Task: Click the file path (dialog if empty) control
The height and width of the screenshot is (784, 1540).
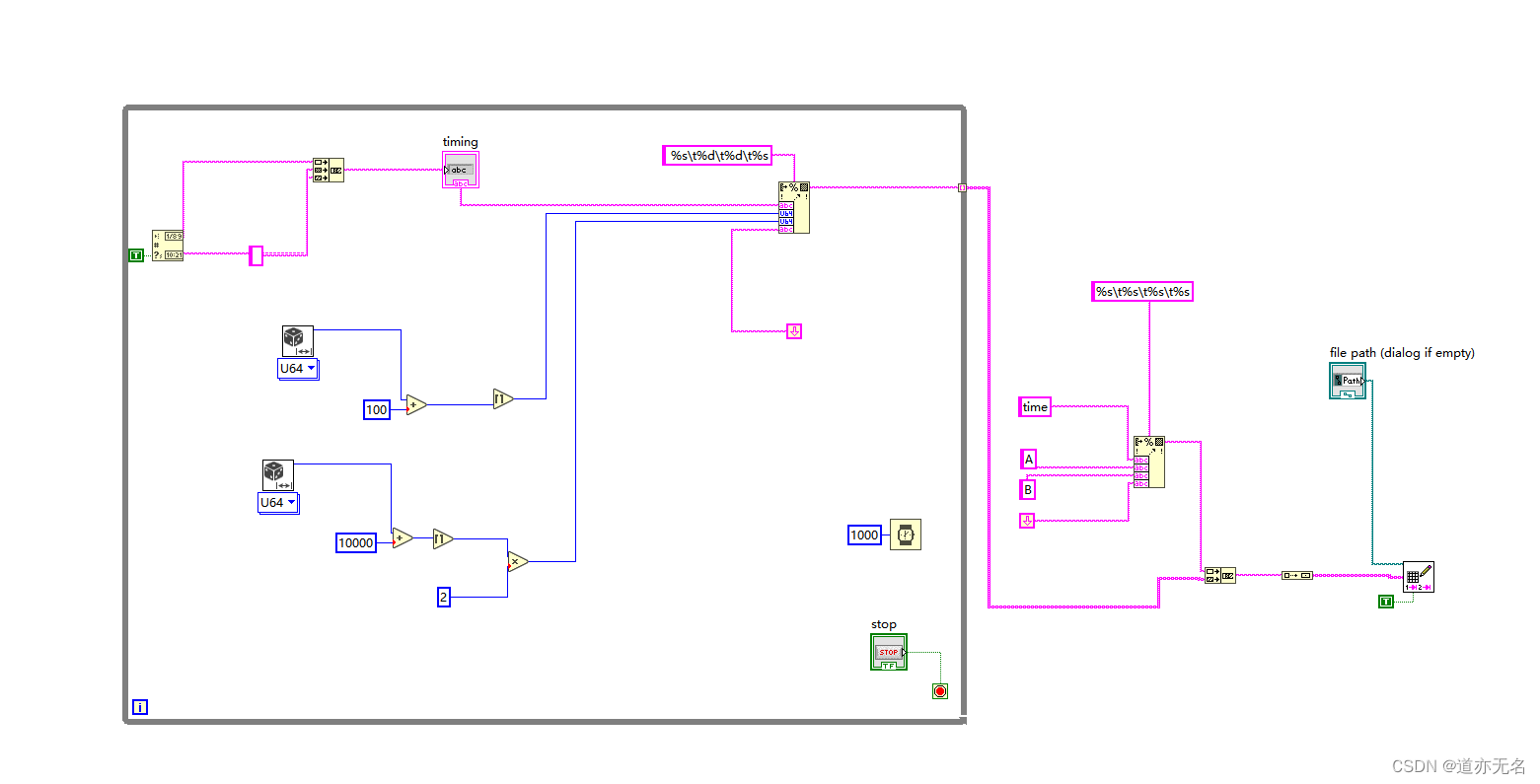Action: coord(1348,381)
